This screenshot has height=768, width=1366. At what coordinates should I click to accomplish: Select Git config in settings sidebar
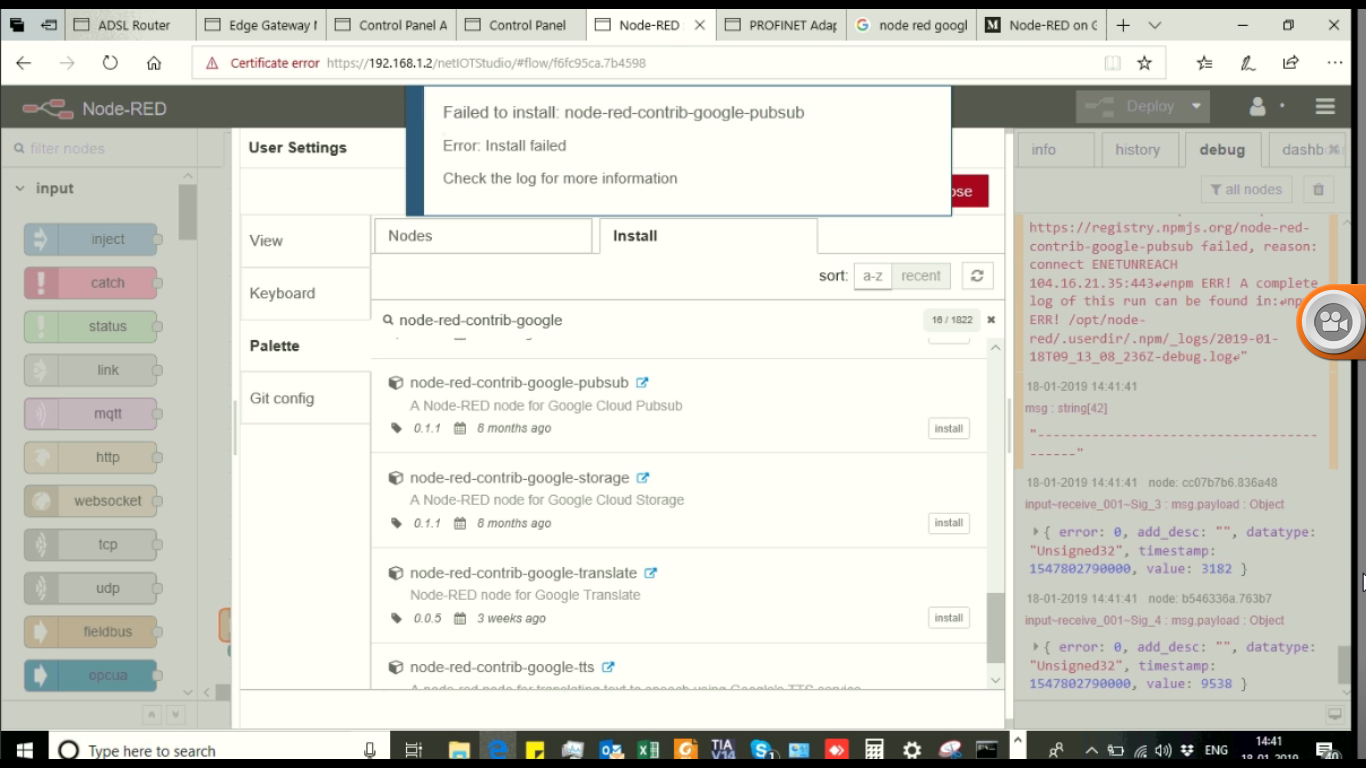(x=282, y=398)
